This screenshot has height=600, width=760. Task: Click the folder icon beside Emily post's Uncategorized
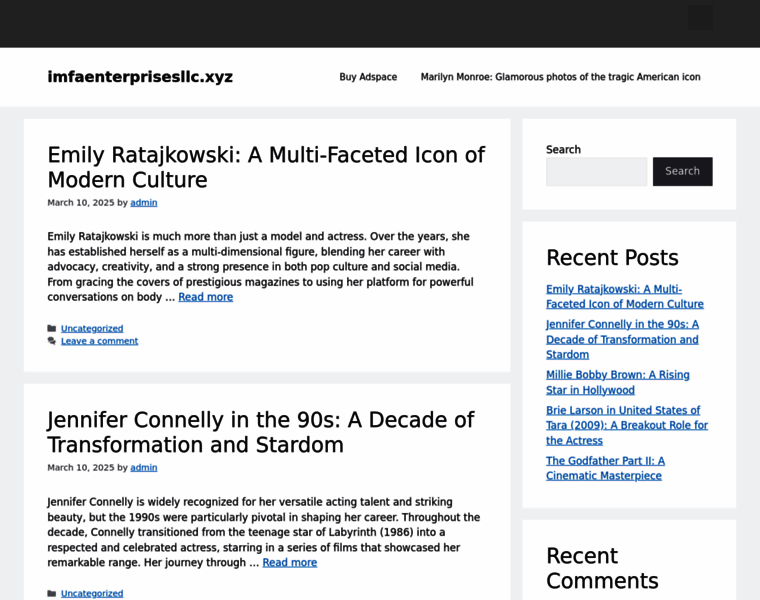[x=52, y=329]
